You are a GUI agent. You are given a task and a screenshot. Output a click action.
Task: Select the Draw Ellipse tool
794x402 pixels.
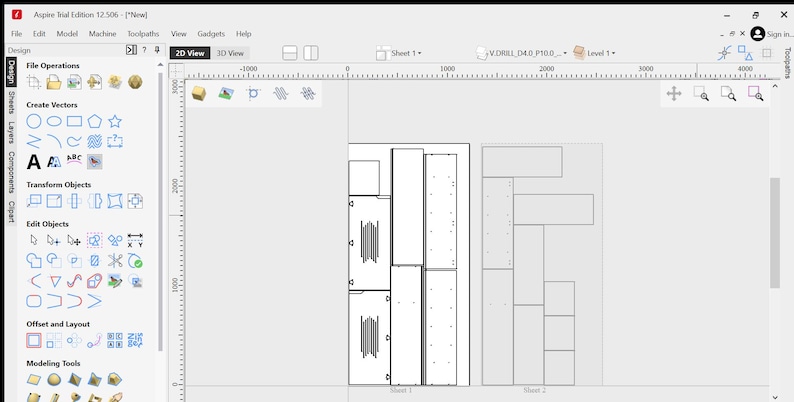(54, 122)
